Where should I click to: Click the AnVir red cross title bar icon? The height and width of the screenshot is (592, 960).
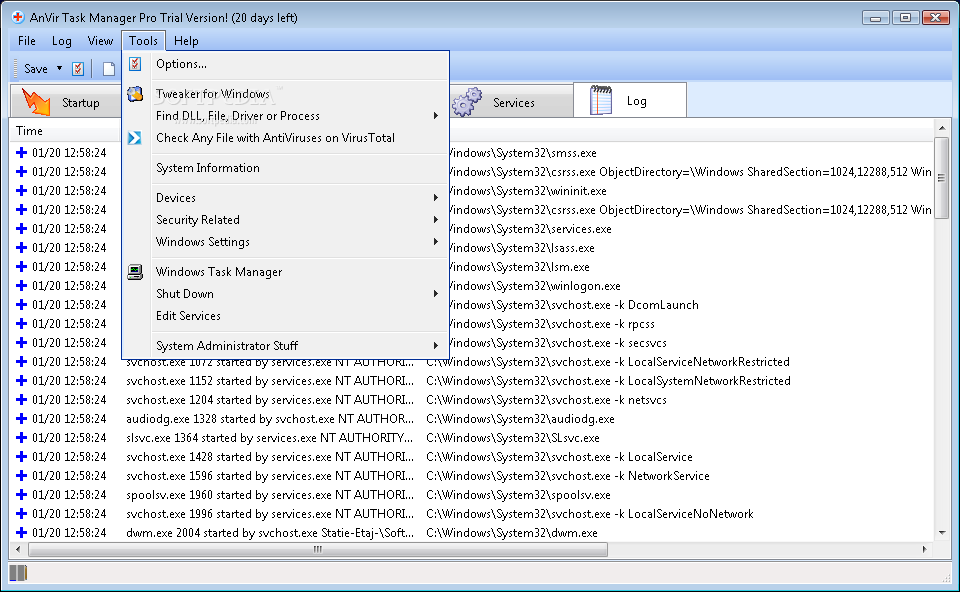tap(18, 17)
